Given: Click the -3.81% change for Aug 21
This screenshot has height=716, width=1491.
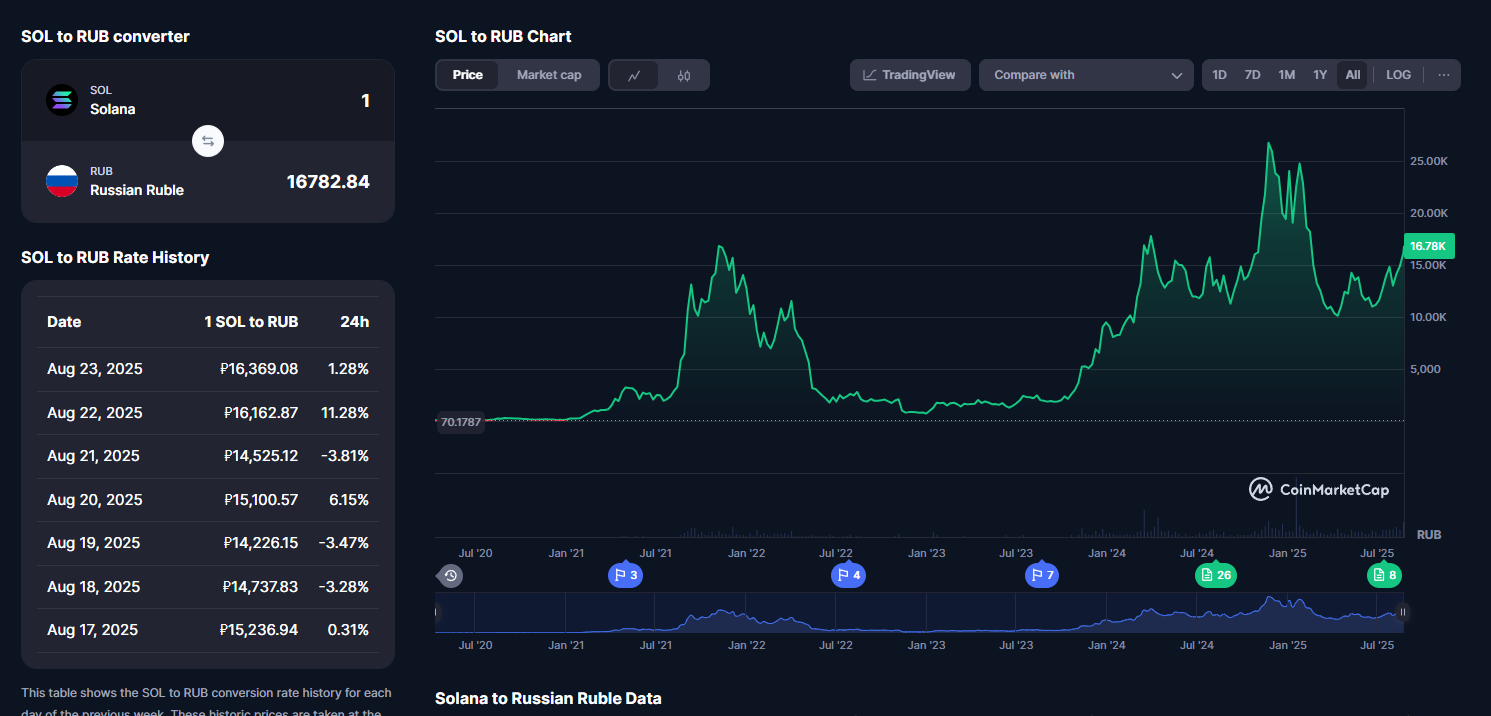Looking at the screenshot, I should coord(345,456).
